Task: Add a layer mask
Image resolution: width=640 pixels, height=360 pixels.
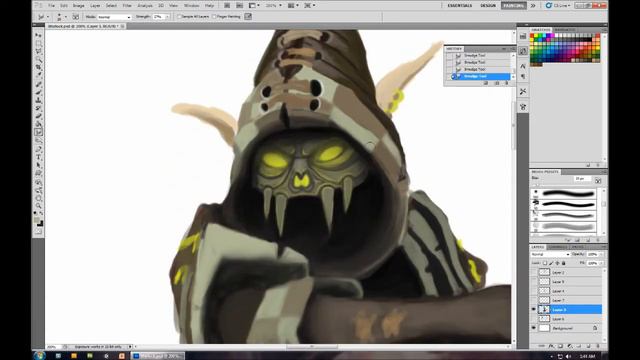Action: [x=560, y=346]
